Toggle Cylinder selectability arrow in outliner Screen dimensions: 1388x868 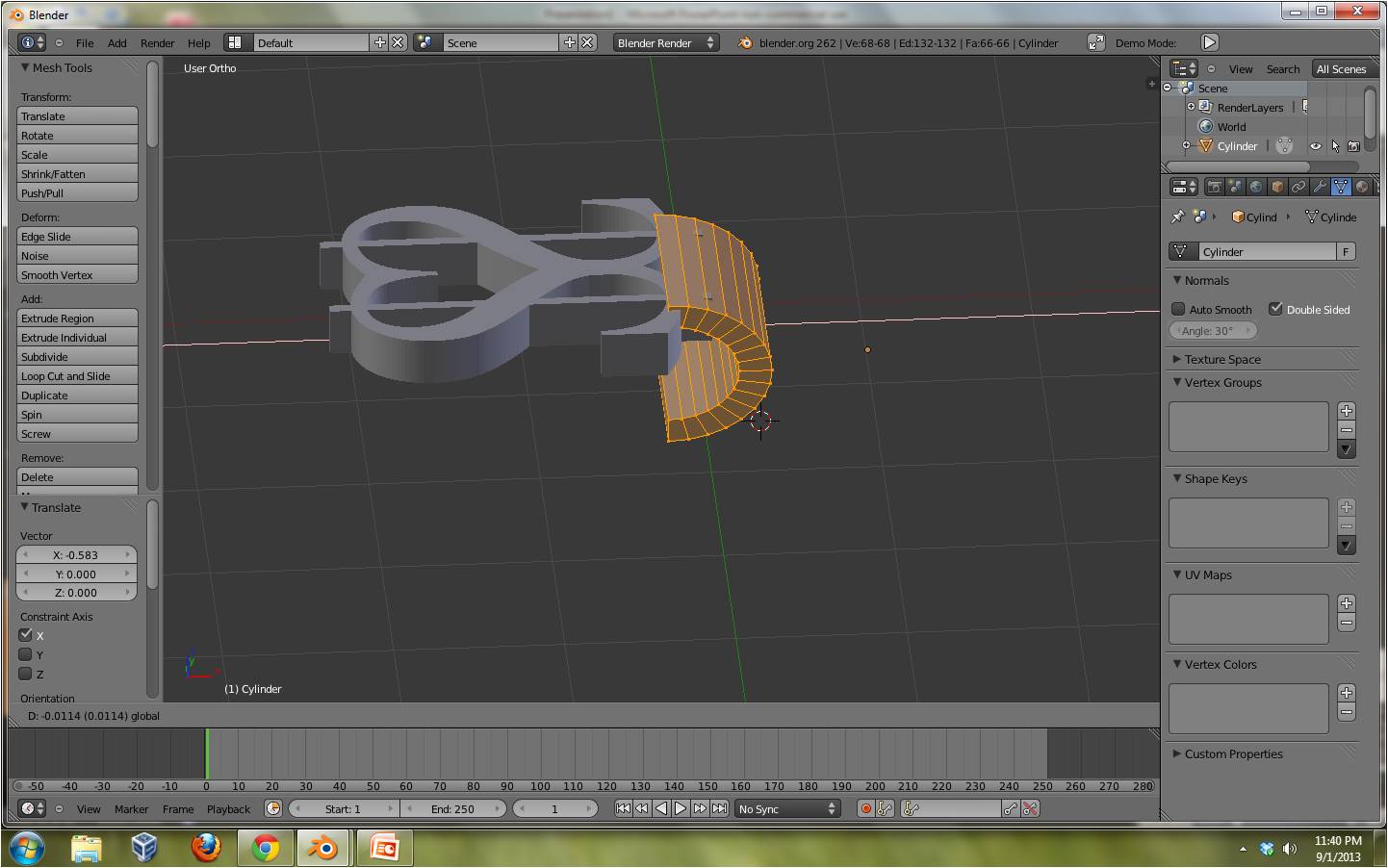pos(1335,146)
